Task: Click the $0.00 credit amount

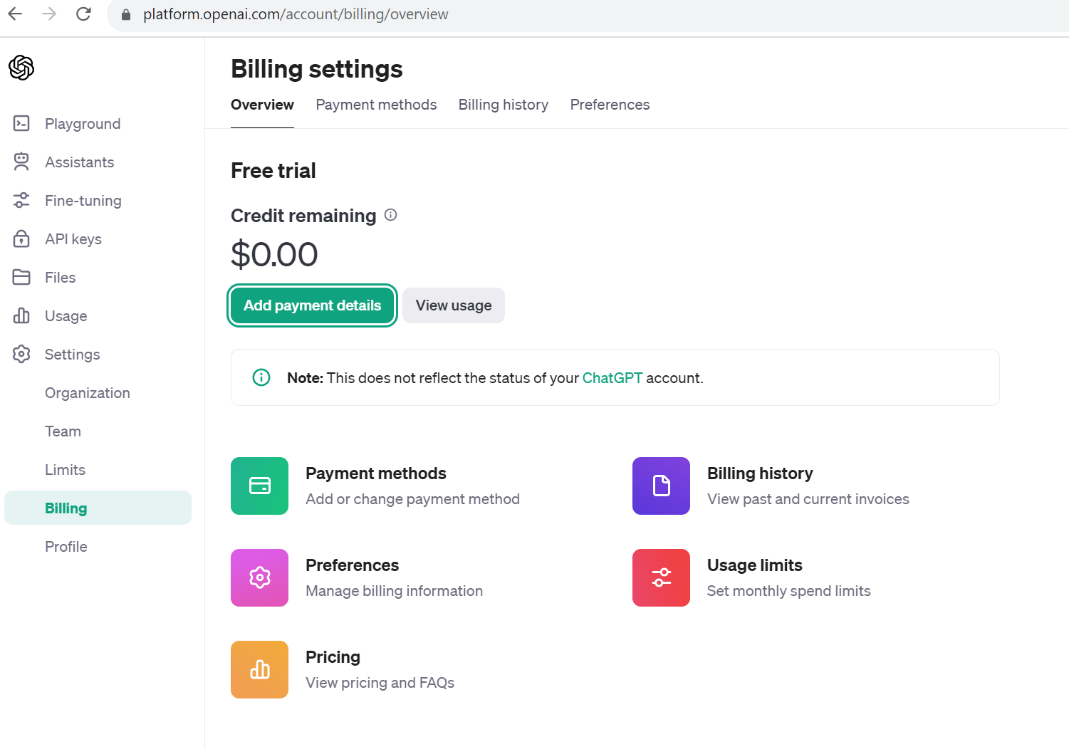Action: 274,254
